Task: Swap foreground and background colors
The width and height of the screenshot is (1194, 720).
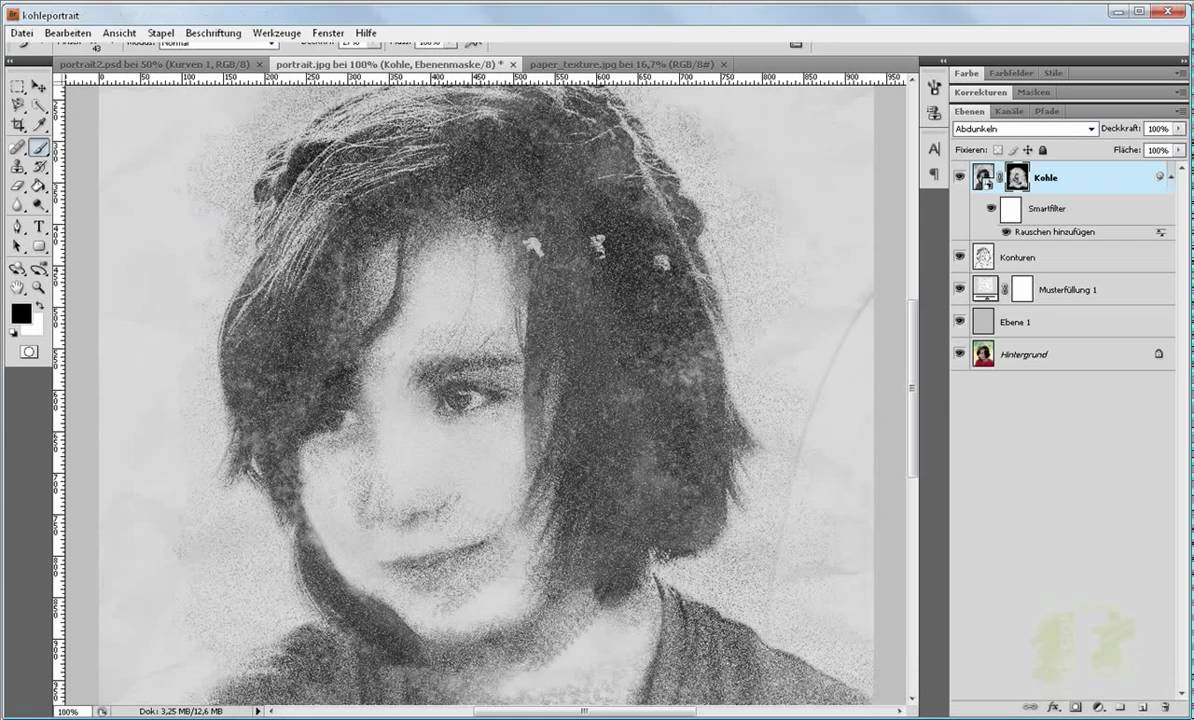Action: tap(39, 306)
